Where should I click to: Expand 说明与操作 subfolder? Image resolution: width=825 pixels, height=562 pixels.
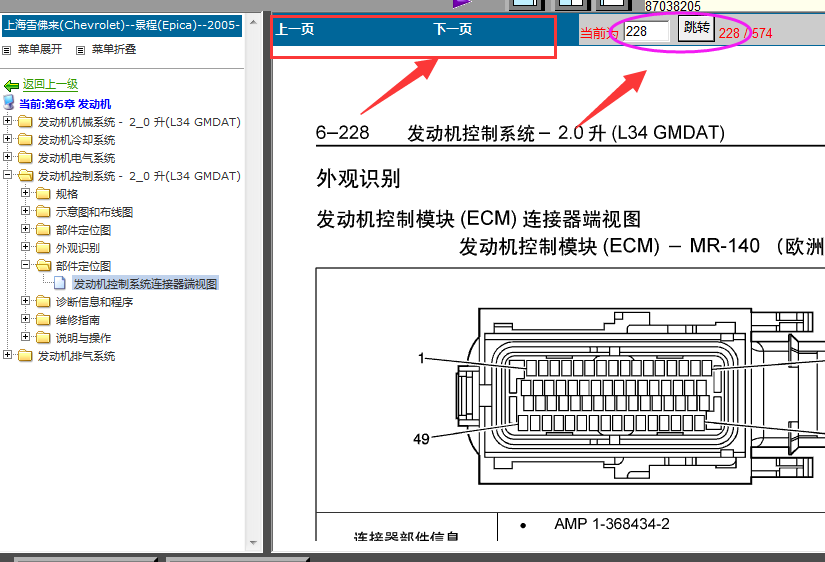25,336
